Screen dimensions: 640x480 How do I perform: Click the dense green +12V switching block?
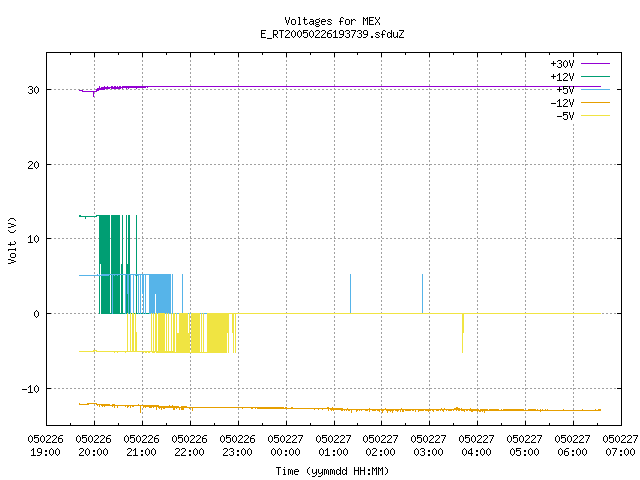click(110, 264)
